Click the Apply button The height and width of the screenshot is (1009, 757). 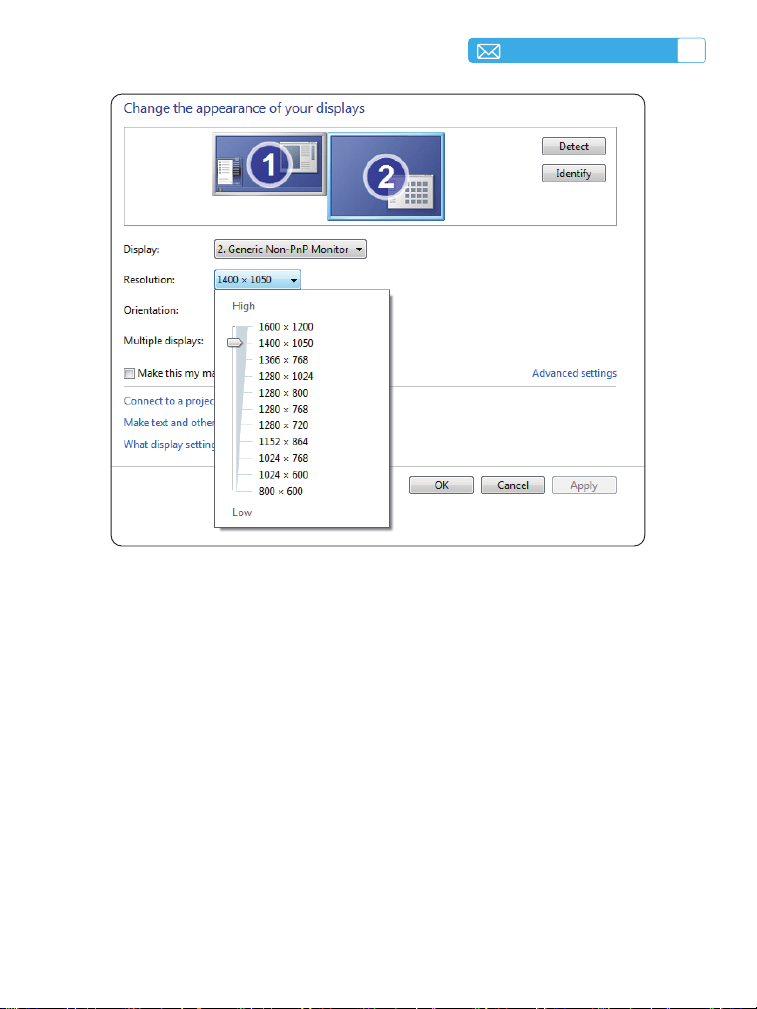tap(584, 485)
